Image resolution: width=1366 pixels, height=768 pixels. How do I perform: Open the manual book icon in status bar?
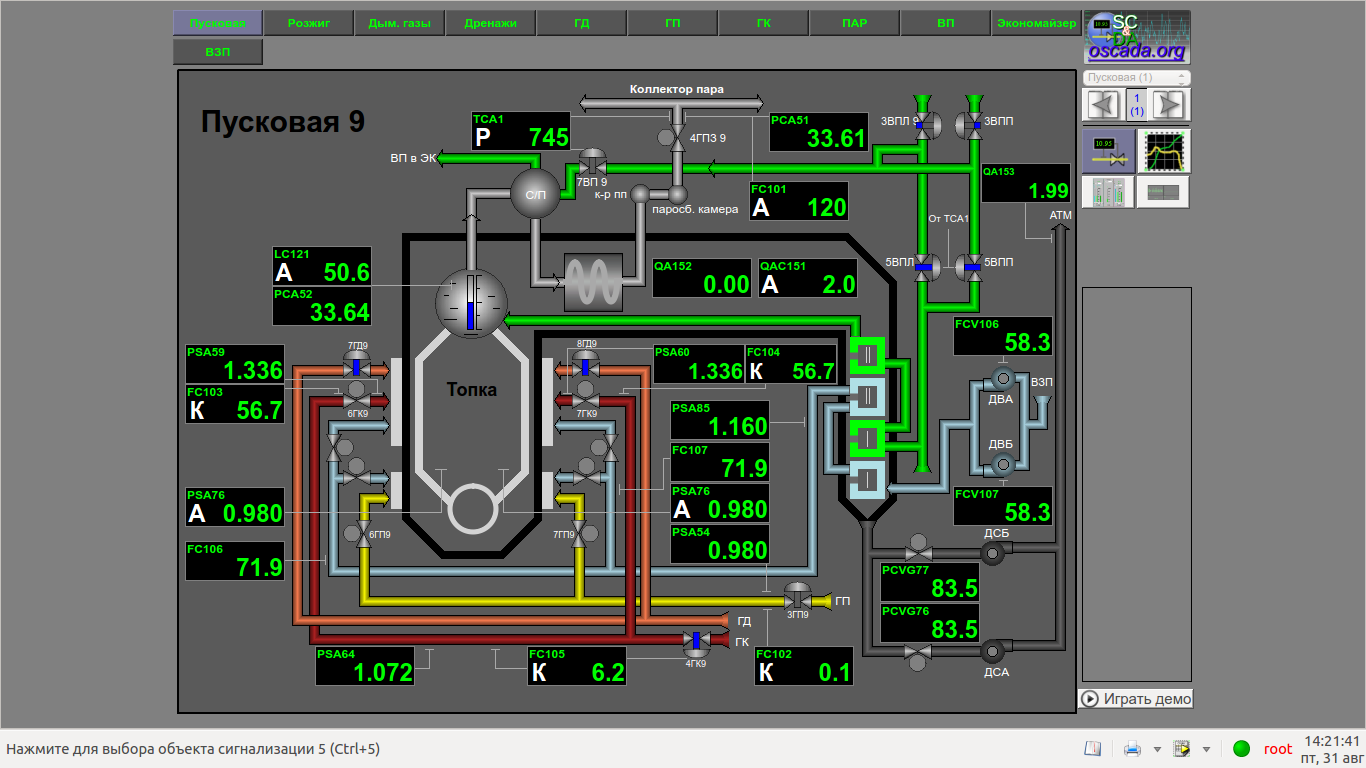[1093, 749]
